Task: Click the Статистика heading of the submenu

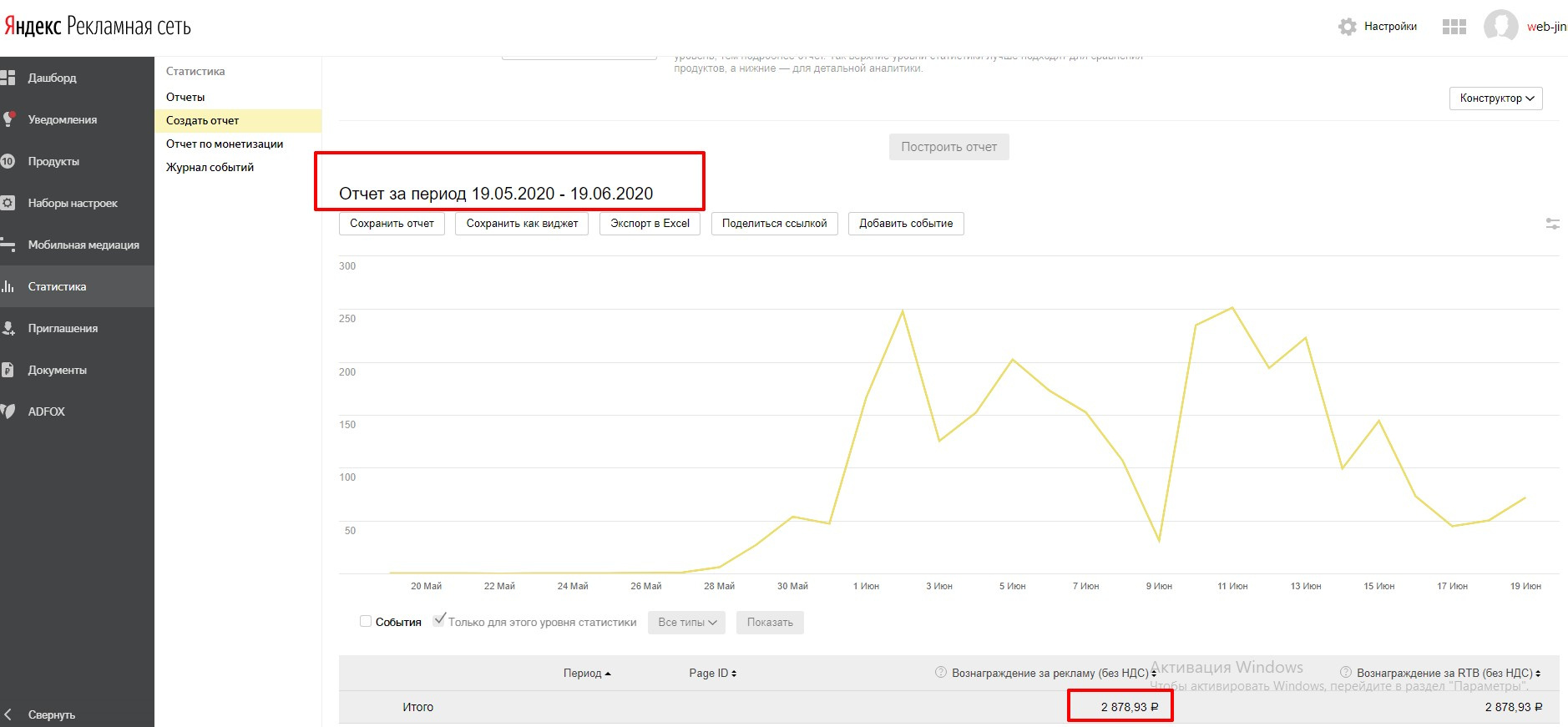Action: [x=195, y=72]
